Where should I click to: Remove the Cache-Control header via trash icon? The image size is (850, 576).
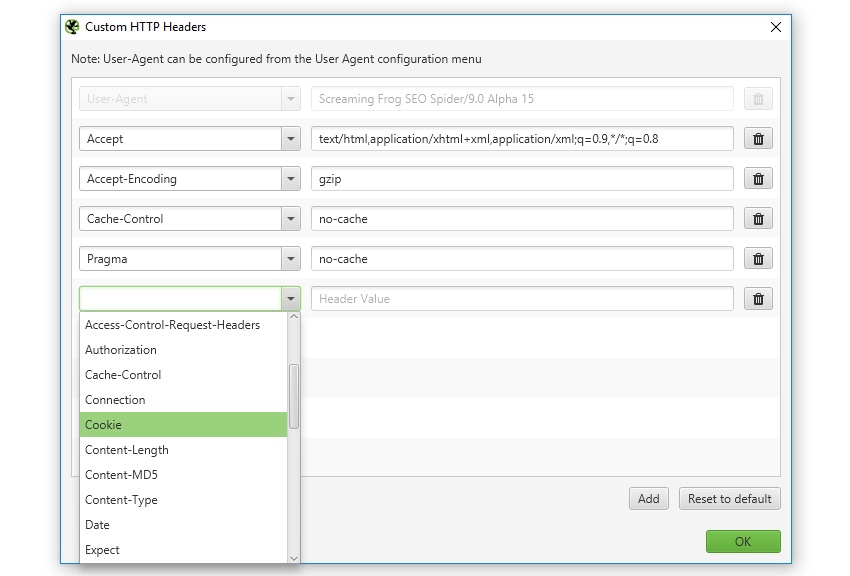[758, 219]
